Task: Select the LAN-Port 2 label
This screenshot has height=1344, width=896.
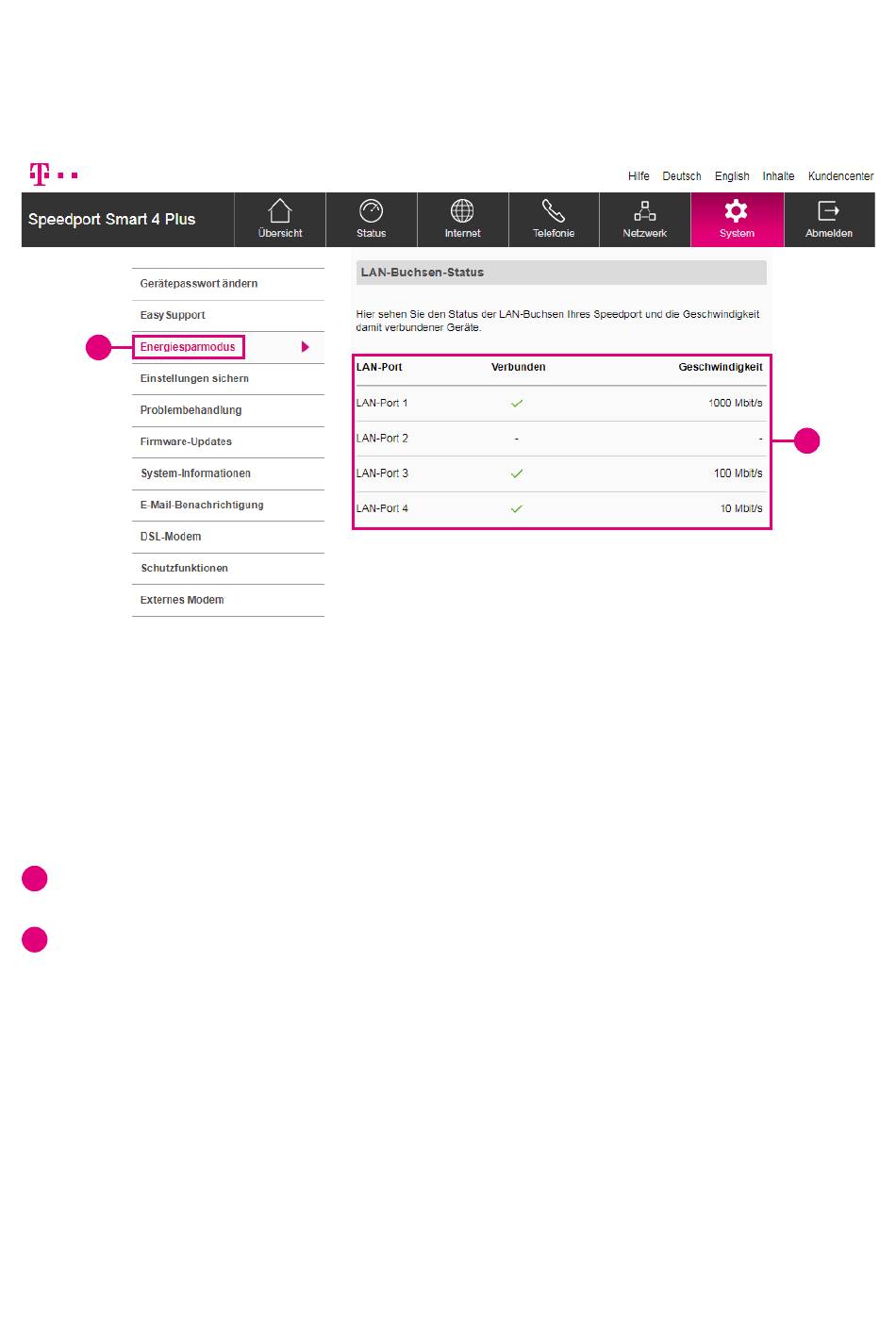Action: pyautogui.click(x=382, y=438)
